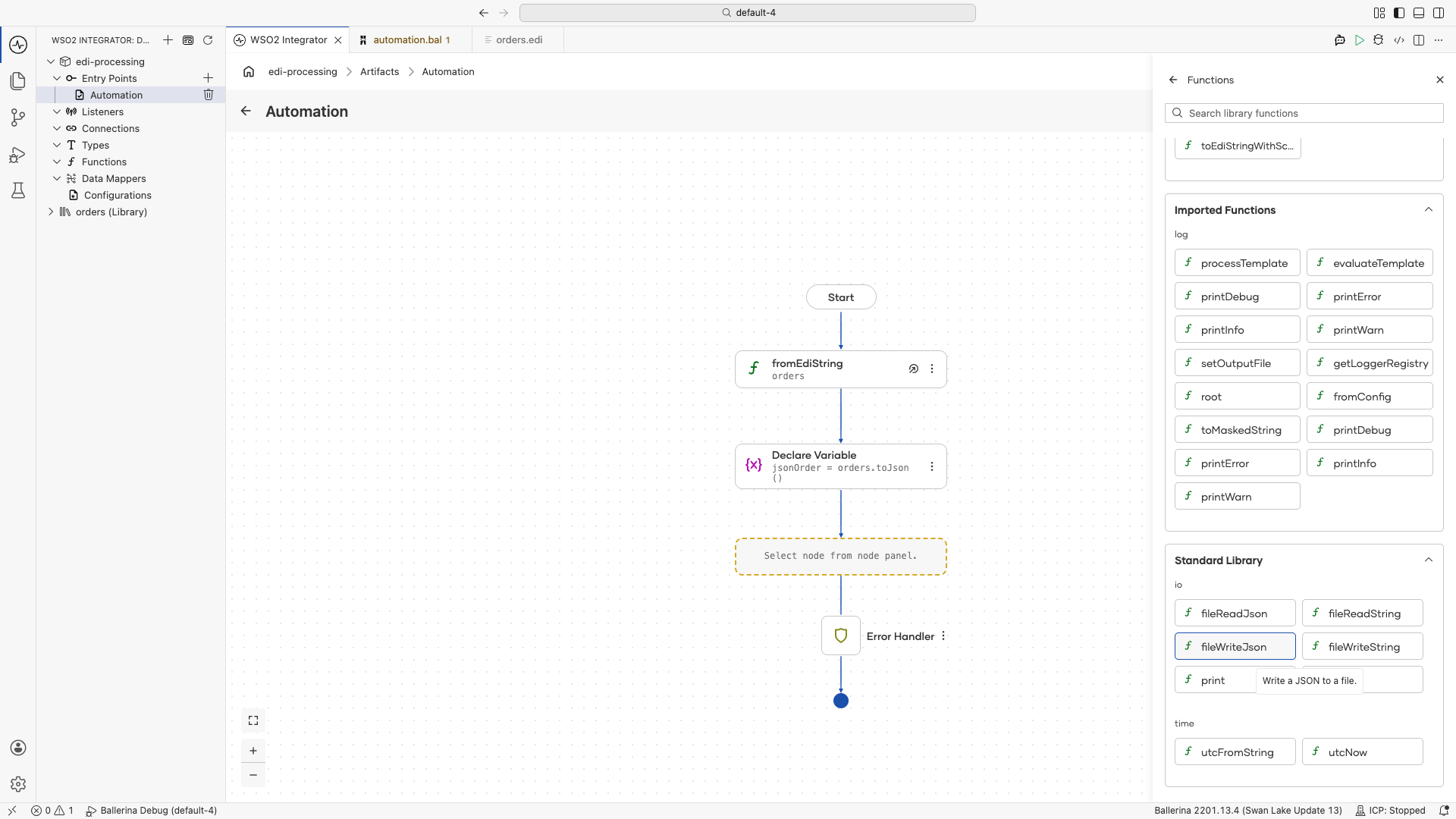Image resolution: width=1456 pixels, height=819 pixels.
Task: Open the Run and Debug icon
Action: (x=18, y=155)
